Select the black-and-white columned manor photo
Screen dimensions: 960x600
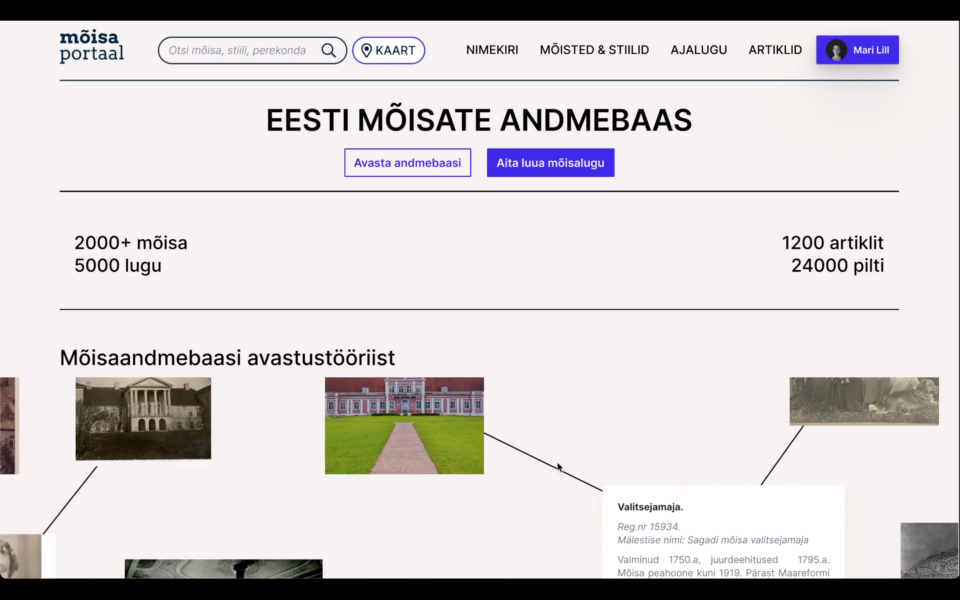pos(143,418)
